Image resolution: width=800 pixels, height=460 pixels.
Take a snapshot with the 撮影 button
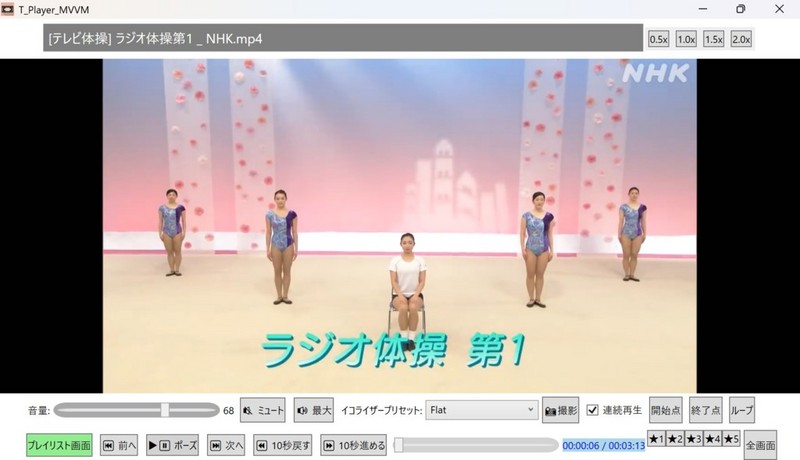pos(560,410)
